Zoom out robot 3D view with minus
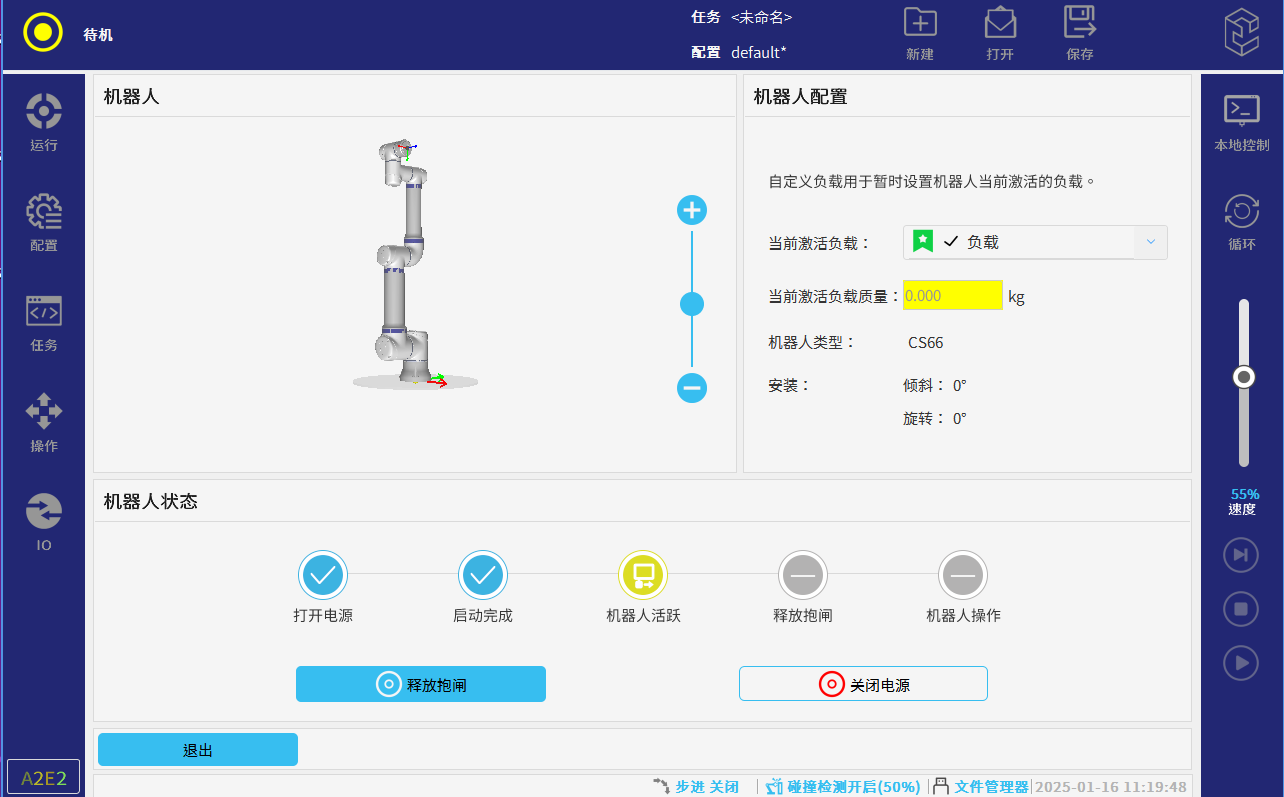The width and height of the screenshot is (1284, 797). click(x=692, y=387)
